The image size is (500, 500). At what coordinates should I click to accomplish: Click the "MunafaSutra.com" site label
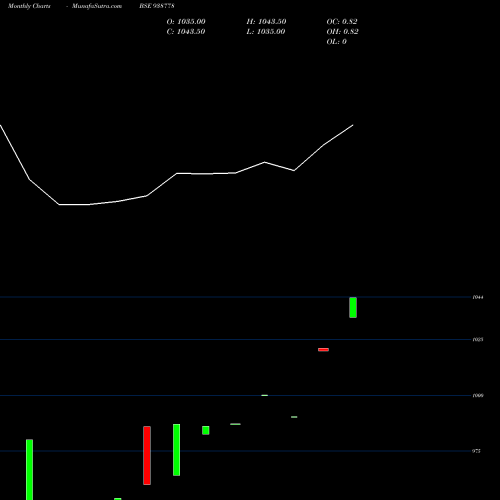pyautogui.click(x=97, y=6)
